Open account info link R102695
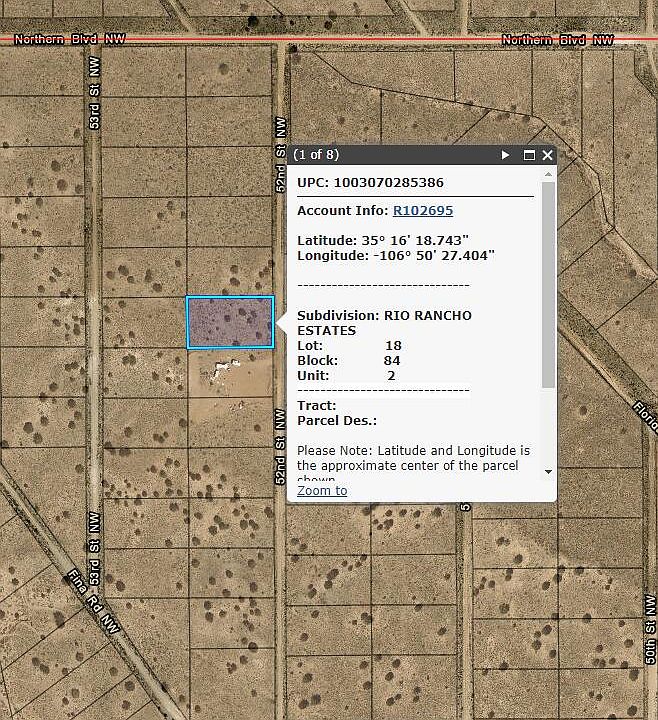The image size is (658, 720). pos(422,211)
